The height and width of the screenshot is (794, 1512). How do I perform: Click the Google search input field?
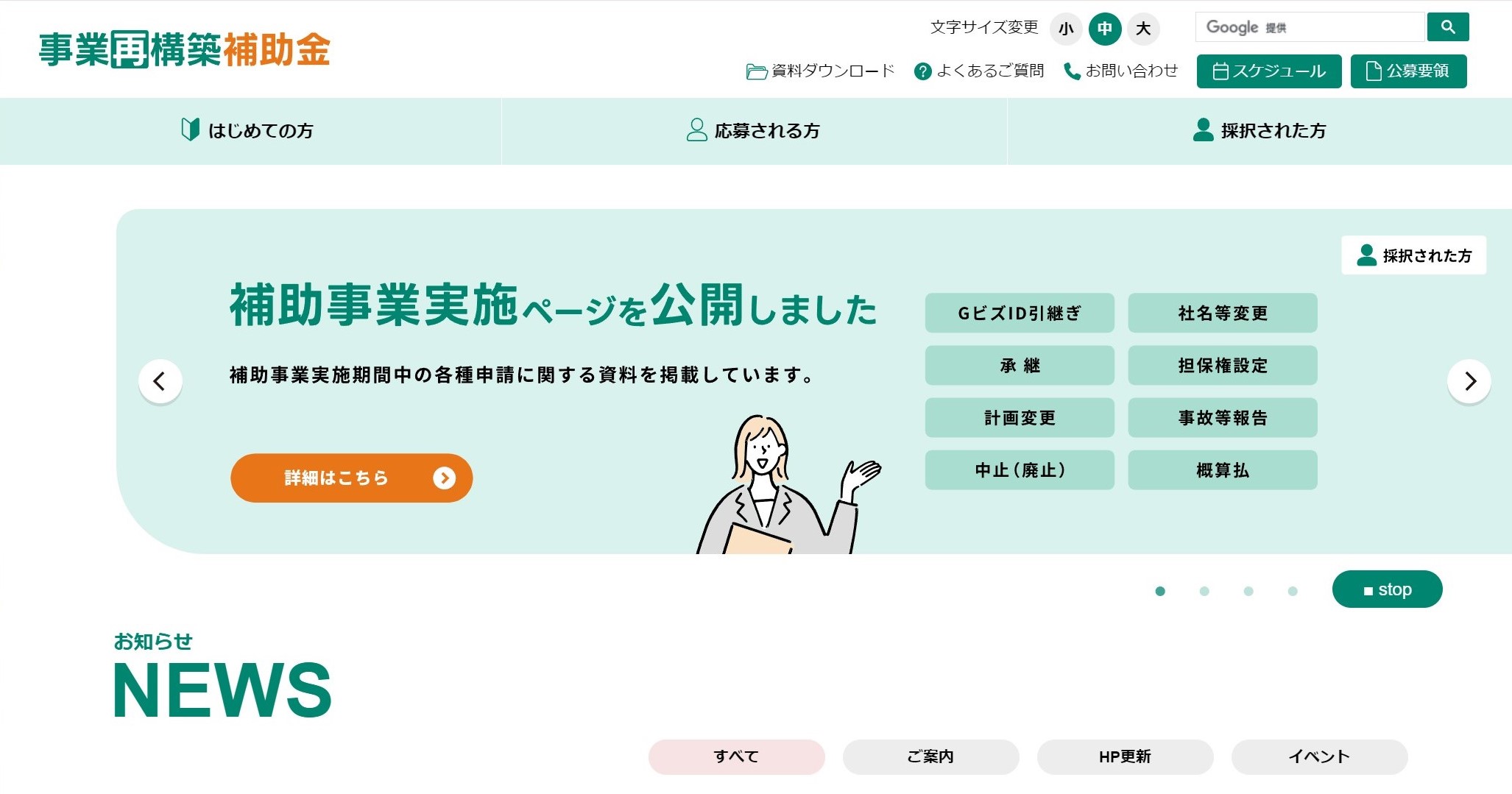coord(1310,27)
